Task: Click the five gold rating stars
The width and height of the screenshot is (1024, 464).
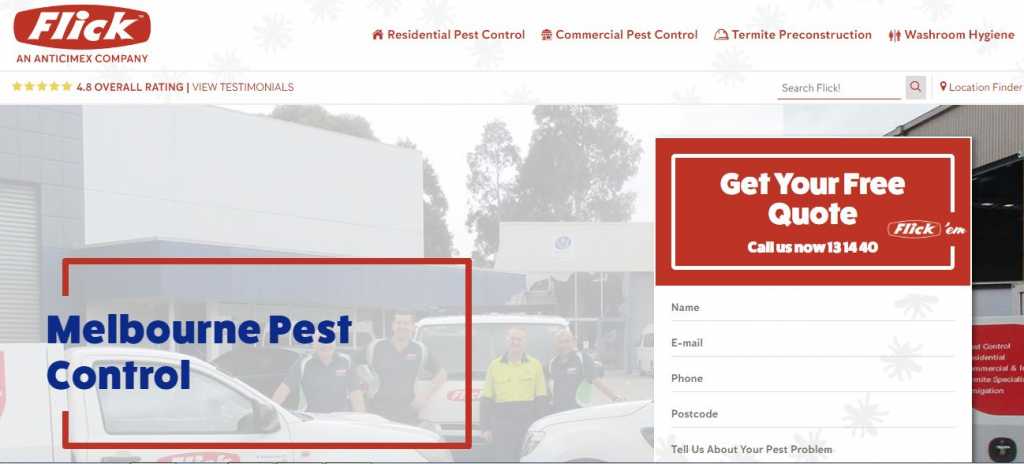Action: tap(42, 86)
